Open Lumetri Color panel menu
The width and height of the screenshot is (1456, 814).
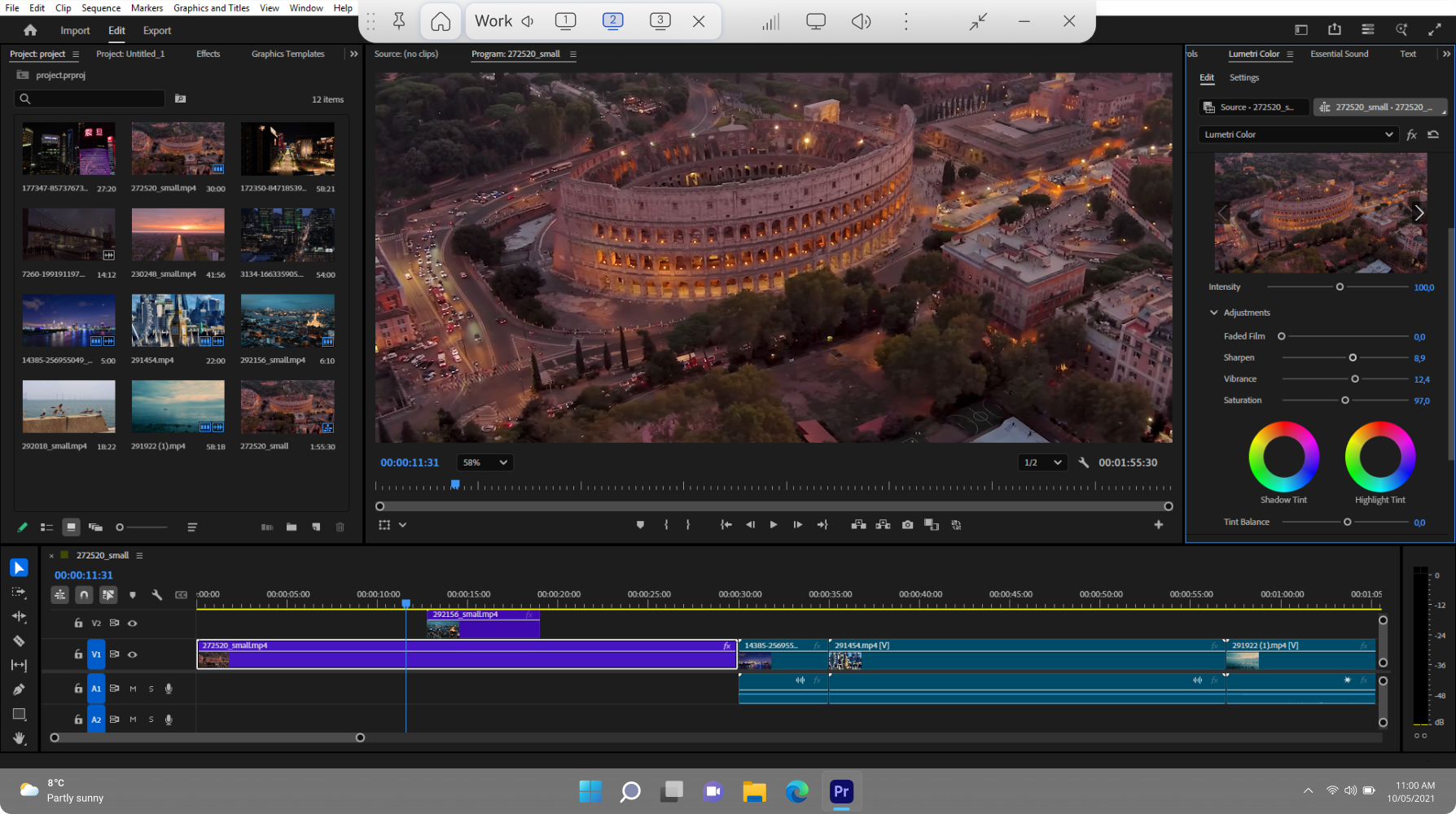1290,54
